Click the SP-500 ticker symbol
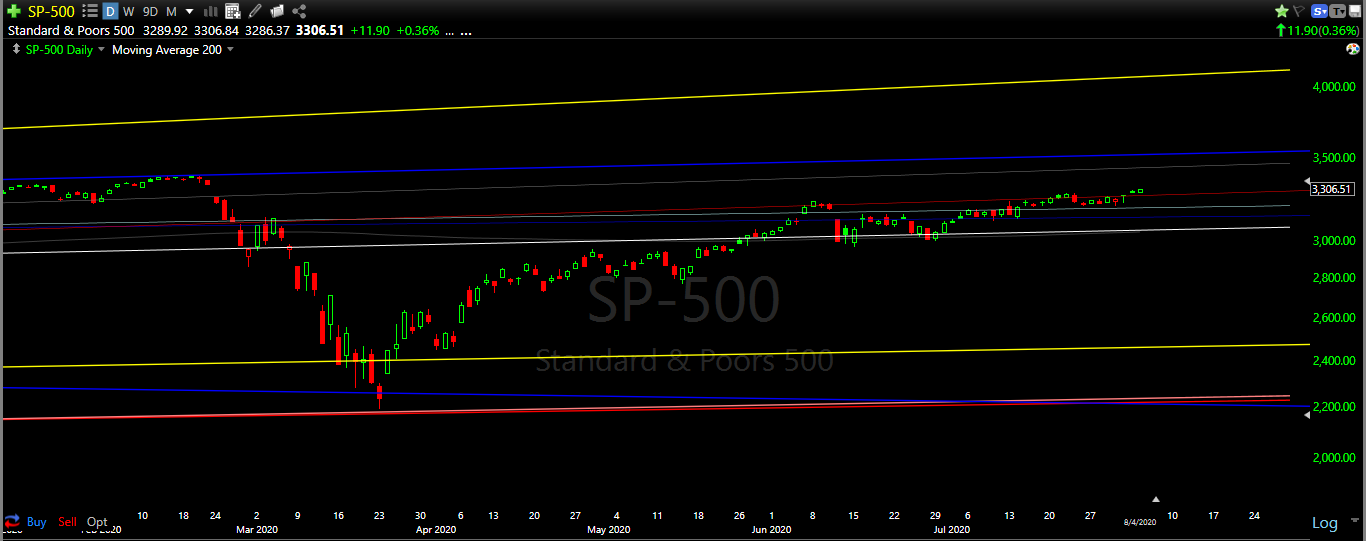 [x=51, y=11]
